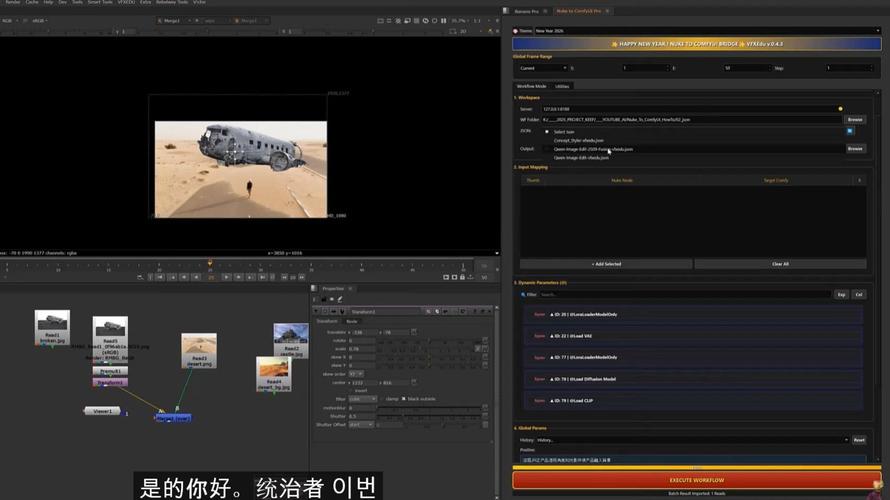This screenshot has width=890, height=500.
Task: Click the Step value field in Global Frame Range
Action: (x=849, y=68)
